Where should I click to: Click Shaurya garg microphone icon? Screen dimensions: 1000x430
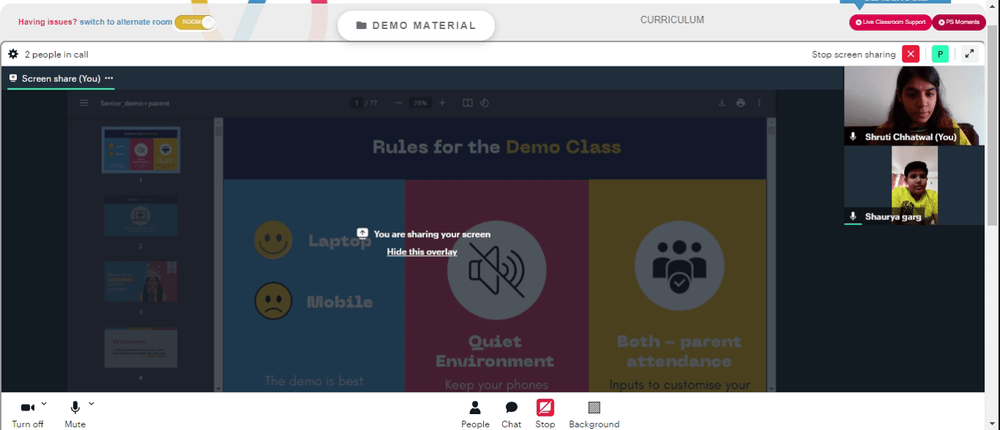(853, 216)
